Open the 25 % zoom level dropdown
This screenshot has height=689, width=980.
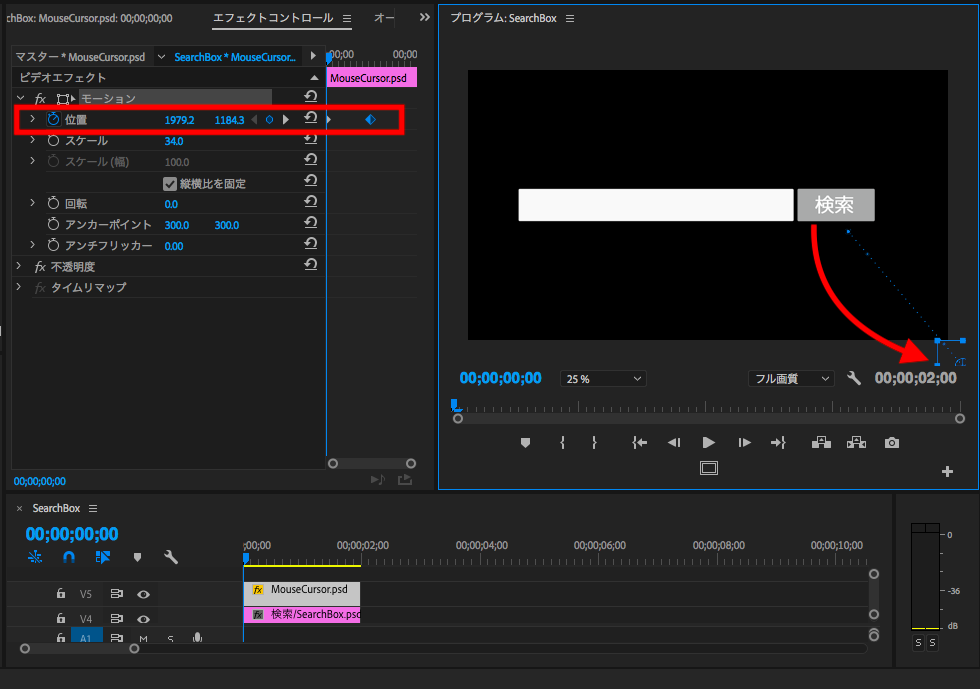pyautogui.click(x=603, y=379)
